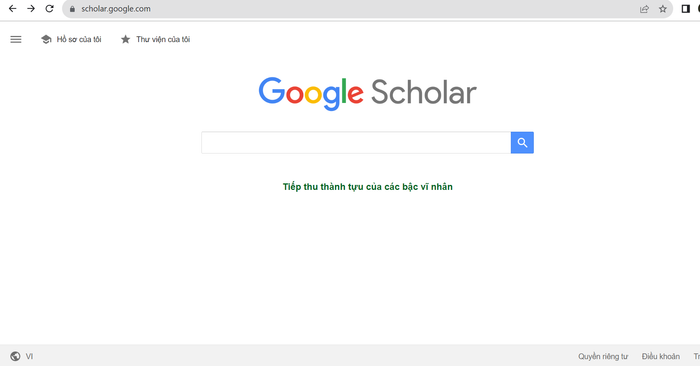Go forward using the browser forward arrow

tap(31, 8)
